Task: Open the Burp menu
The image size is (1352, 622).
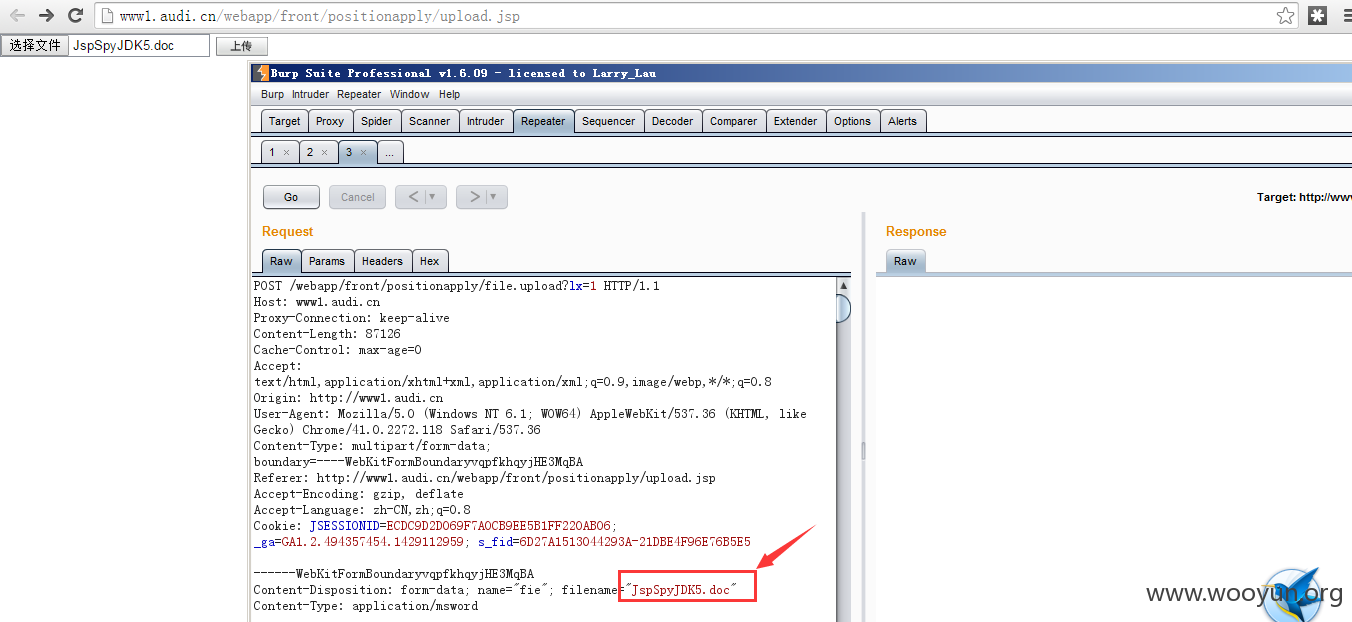Action: (272, 94)
